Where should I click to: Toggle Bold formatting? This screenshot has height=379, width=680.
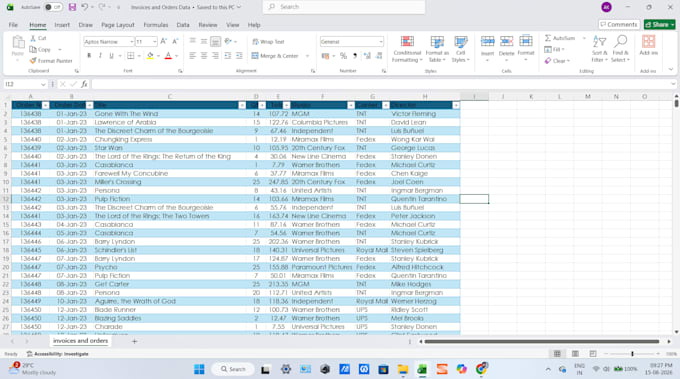(x=89, y=56)
